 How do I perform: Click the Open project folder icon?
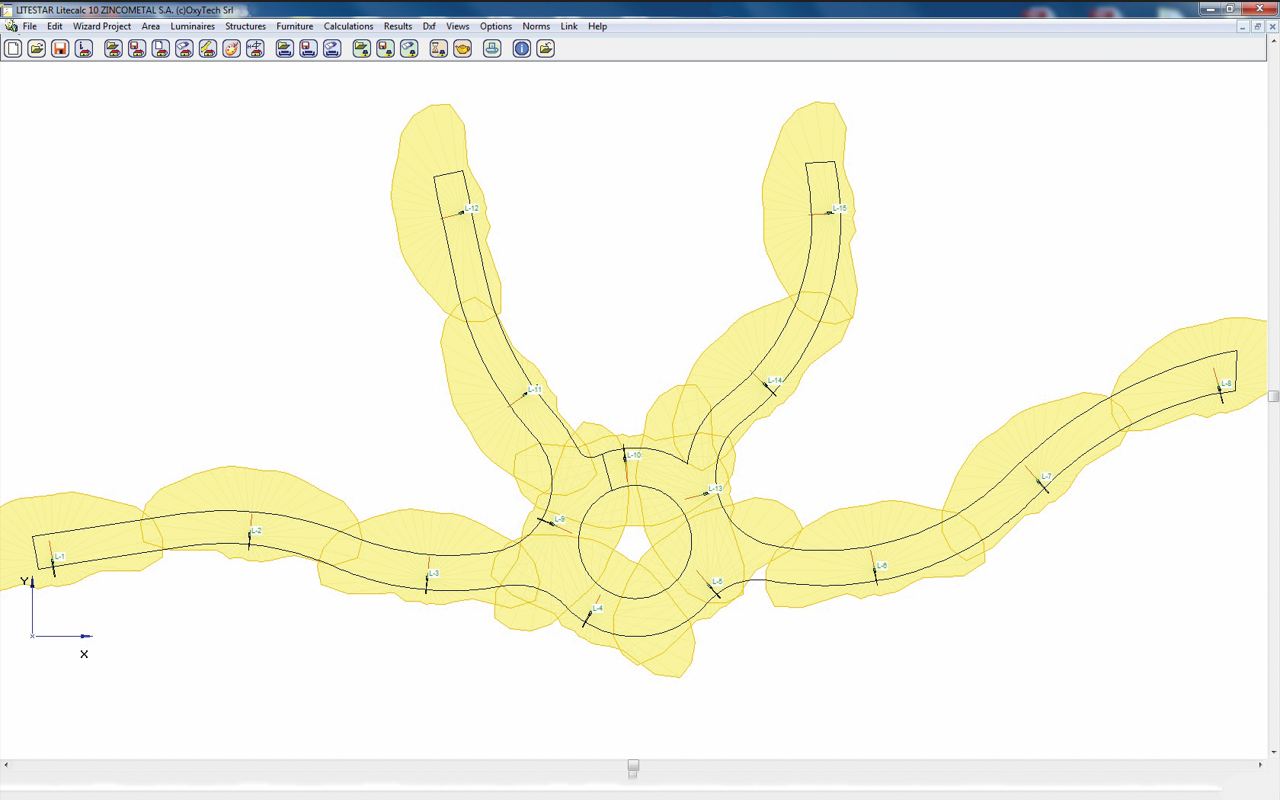(36, 48)
